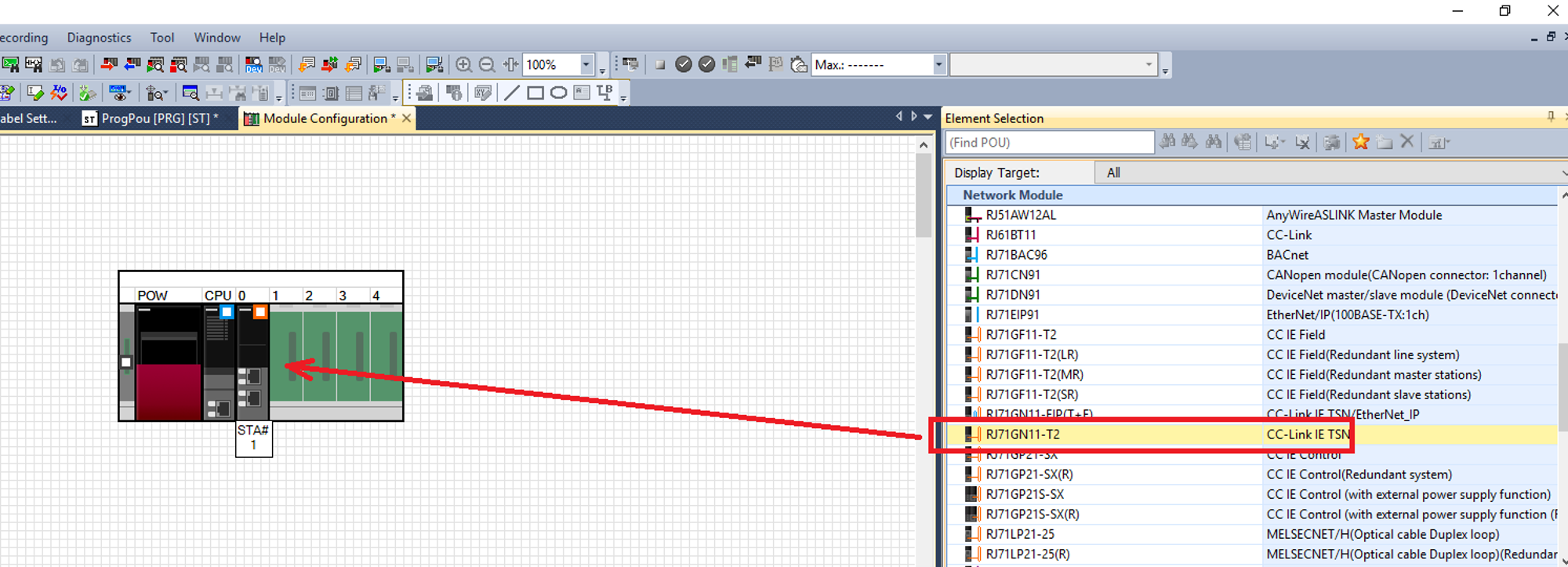Click the yellow star favorites icon

click(x=1361, y=142)
